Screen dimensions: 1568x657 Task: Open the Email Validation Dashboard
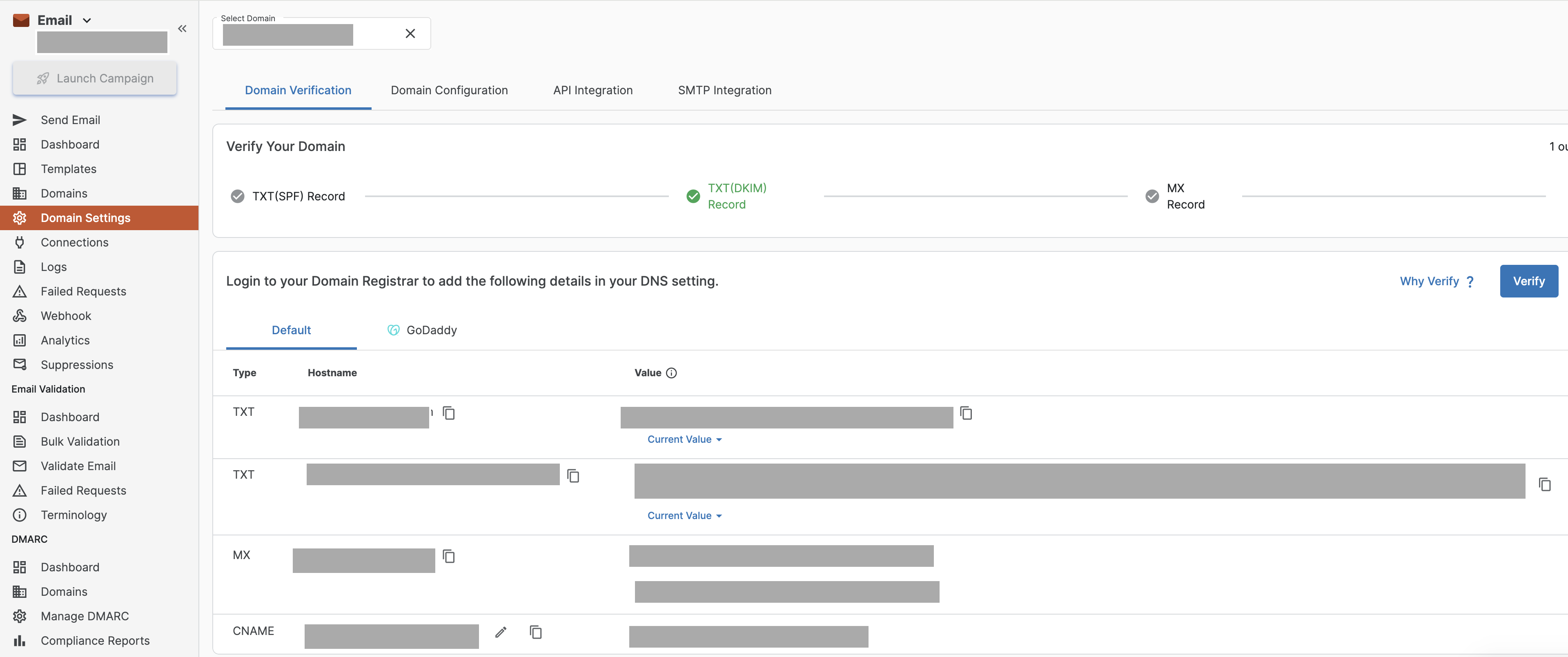pyautogui.click(x=99, y=417)
